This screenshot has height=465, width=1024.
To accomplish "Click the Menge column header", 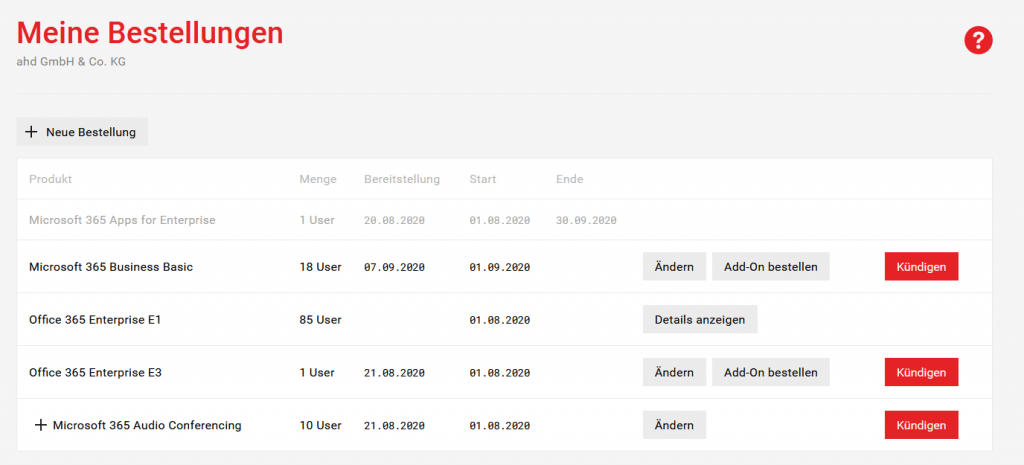I will [x=318, y=179].
